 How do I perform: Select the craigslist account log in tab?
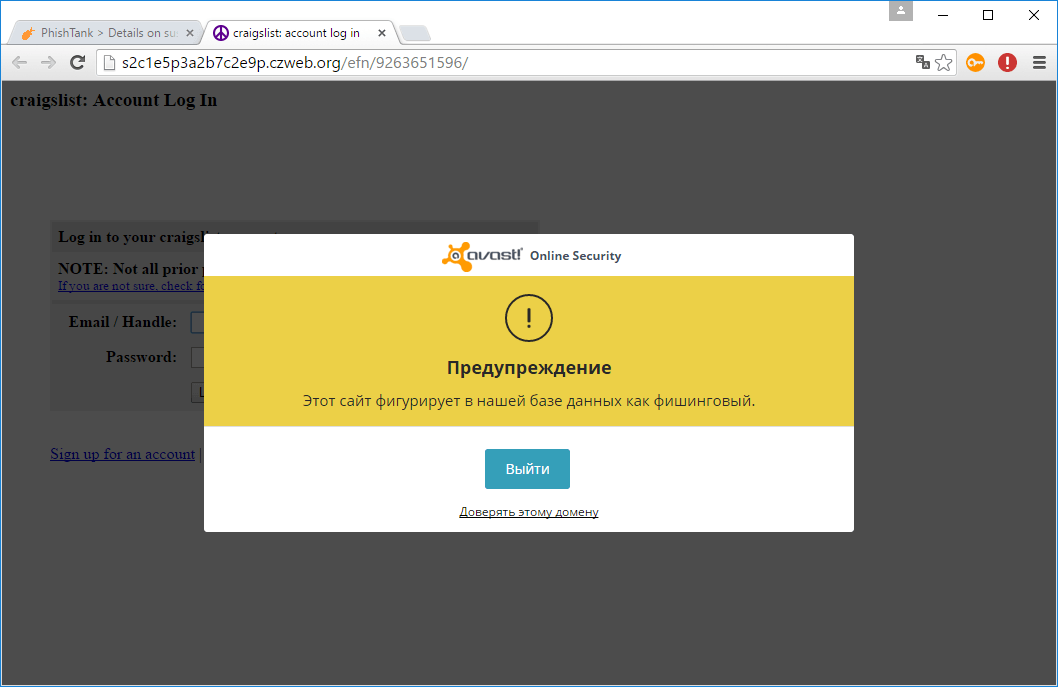pos(290,31)
